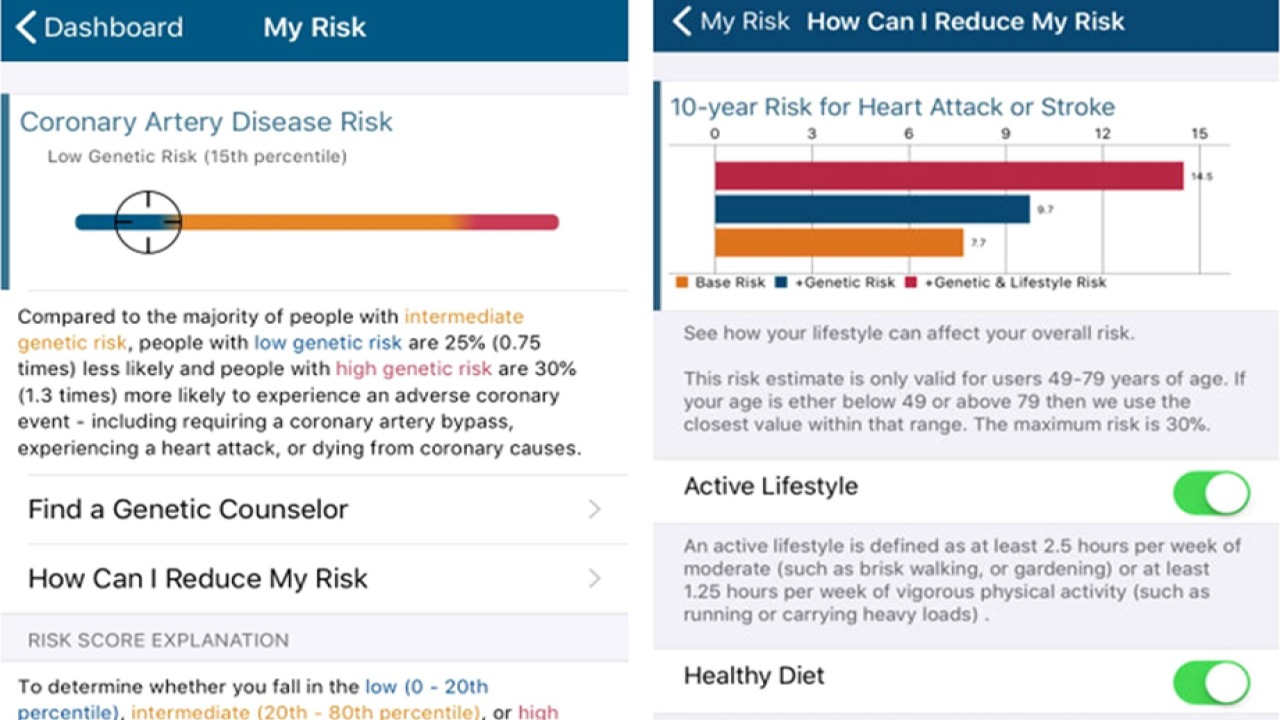
Task: Disable the Healthy Diet toggle
Action: tap(1211, 683)
